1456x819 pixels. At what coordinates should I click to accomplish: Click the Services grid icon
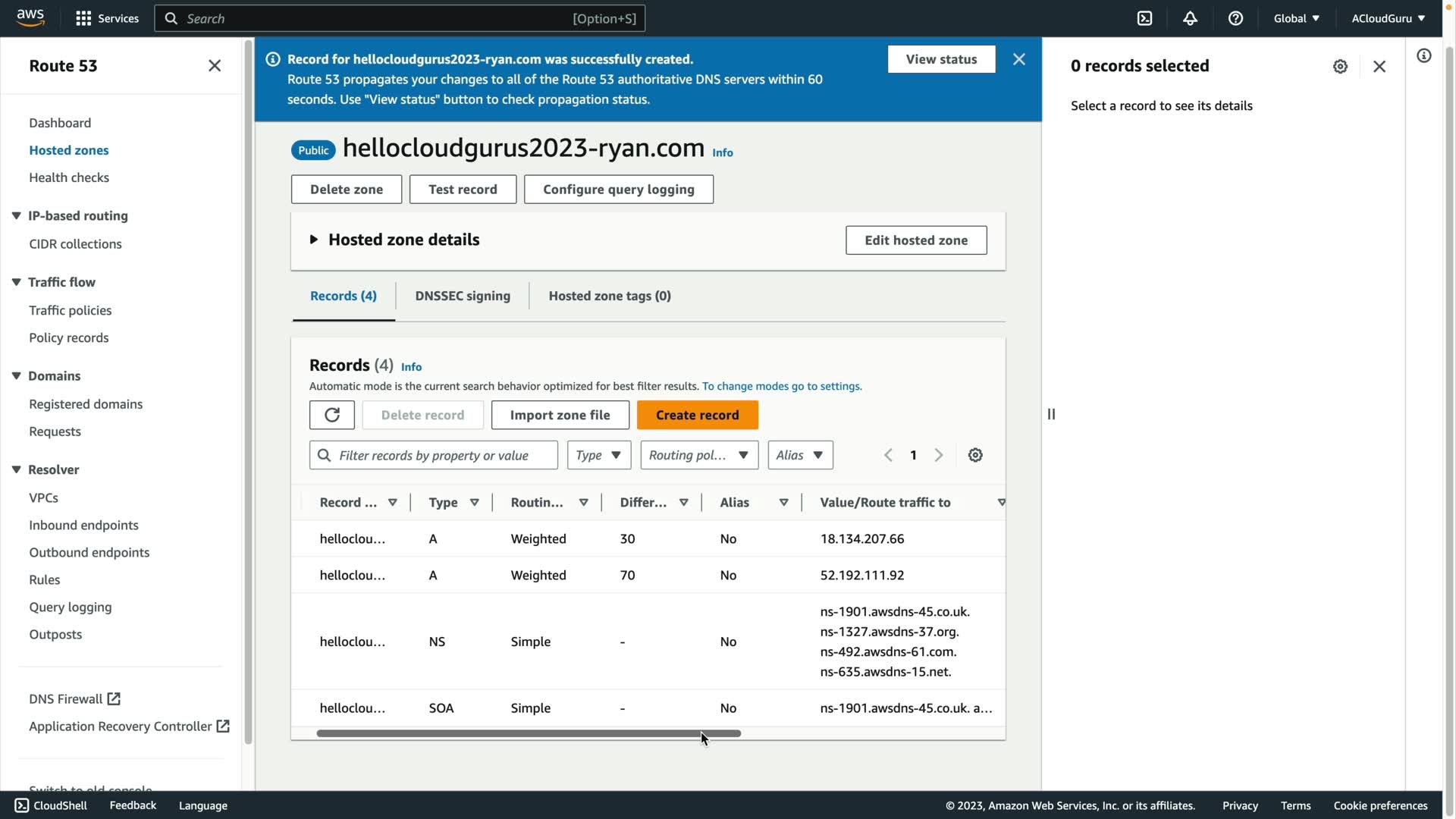click(x=83, y=18)
